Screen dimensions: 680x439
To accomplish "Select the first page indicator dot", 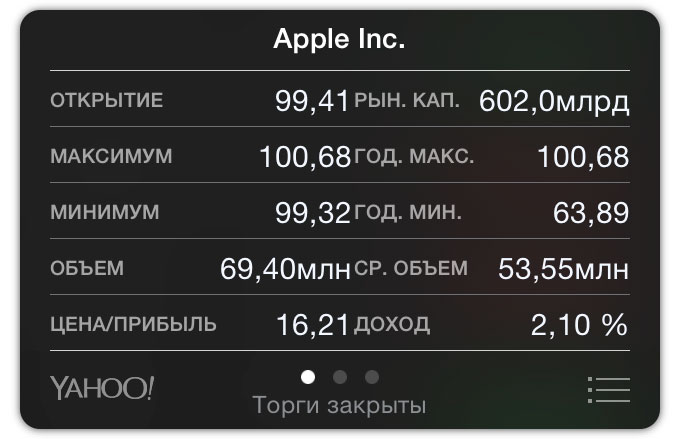I will (308, 377).
